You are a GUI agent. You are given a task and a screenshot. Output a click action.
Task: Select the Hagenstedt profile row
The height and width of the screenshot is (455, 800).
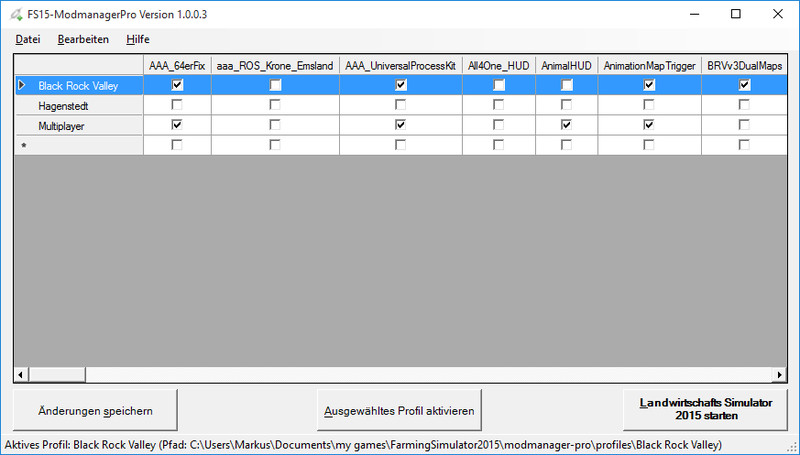pos(80,105)
